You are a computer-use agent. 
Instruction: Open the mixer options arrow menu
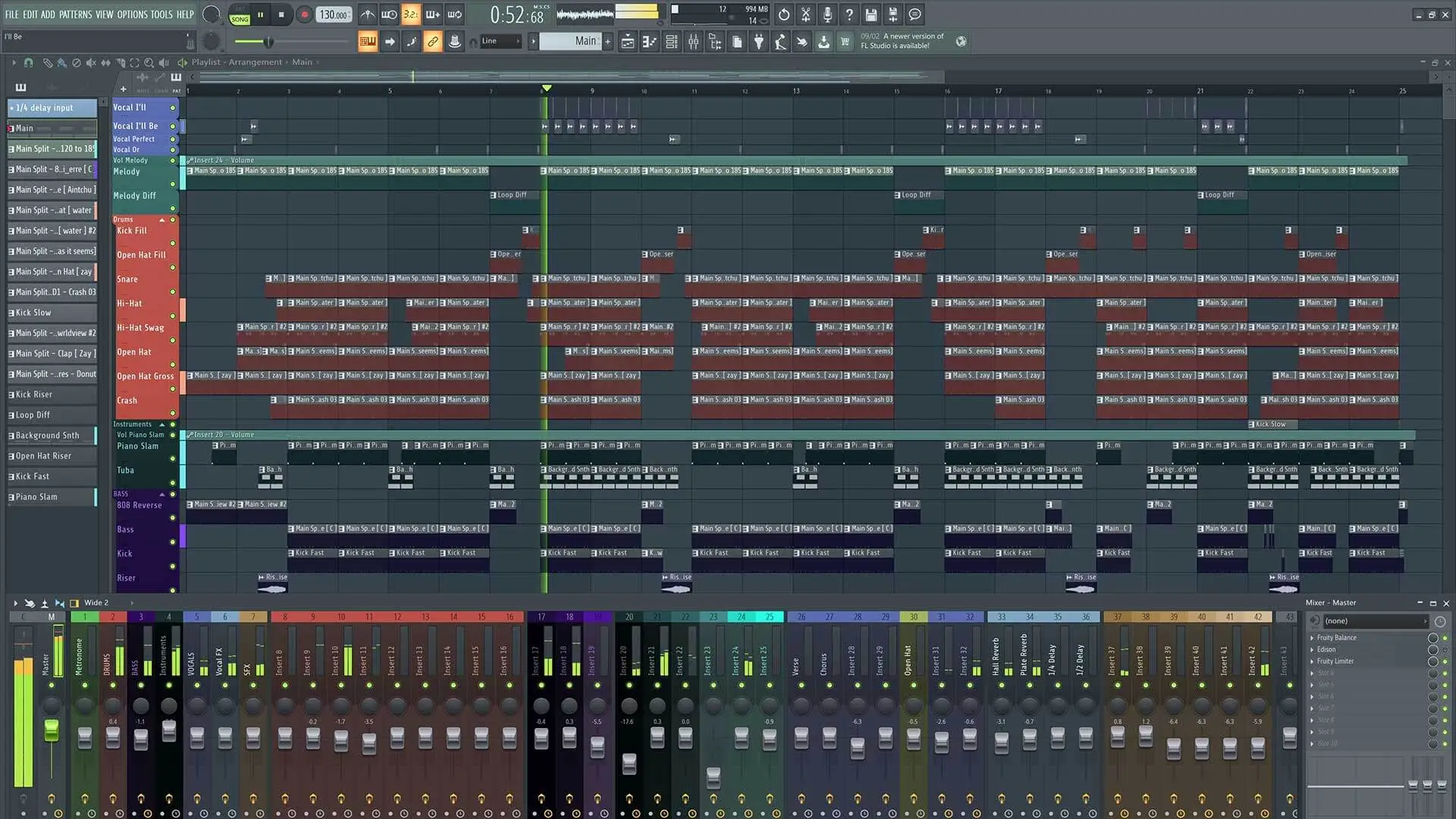tap(15, 604)
